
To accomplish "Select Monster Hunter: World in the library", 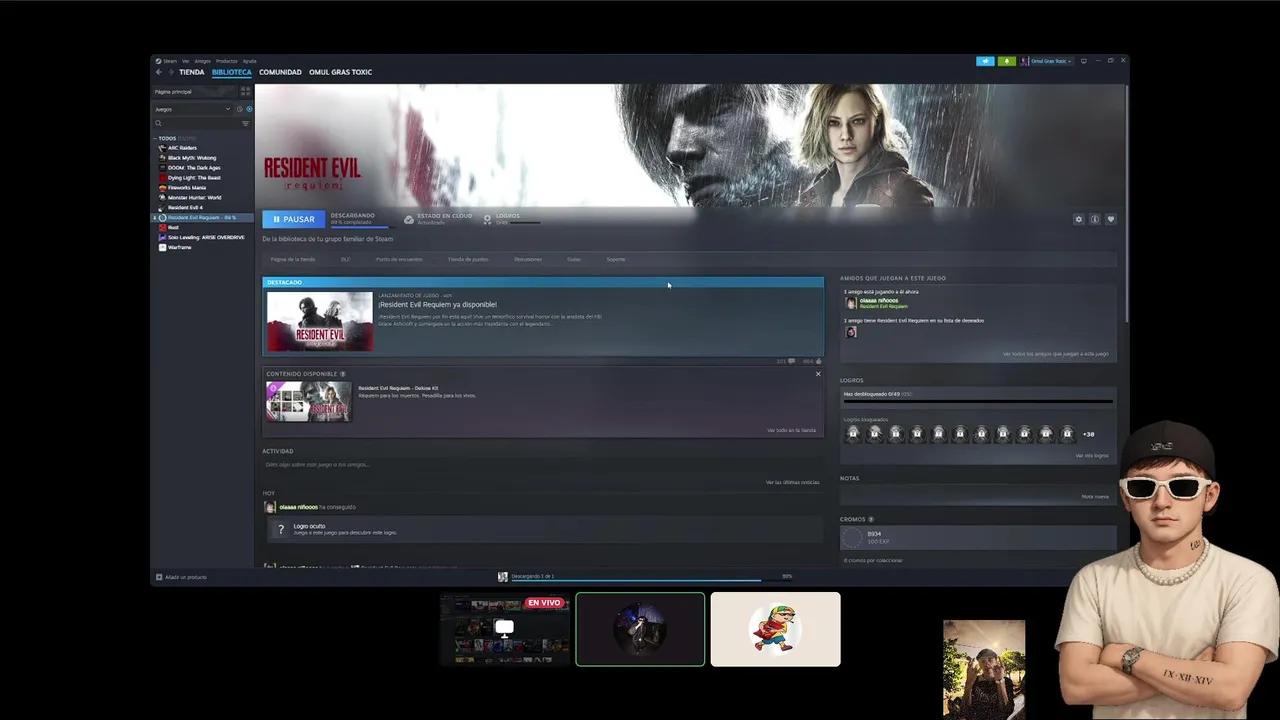I will coord(194,198).
